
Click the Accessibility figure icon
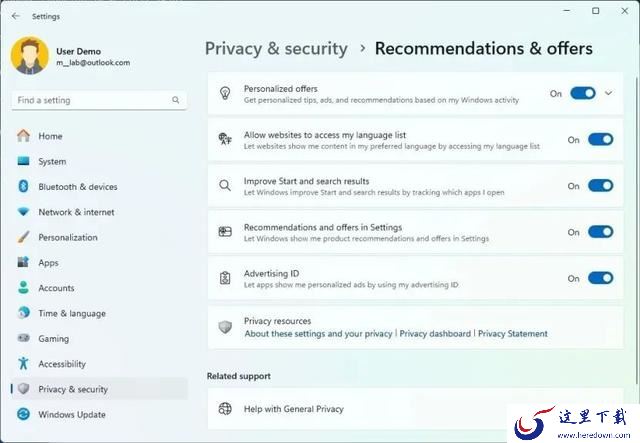[x=23, y=363]
